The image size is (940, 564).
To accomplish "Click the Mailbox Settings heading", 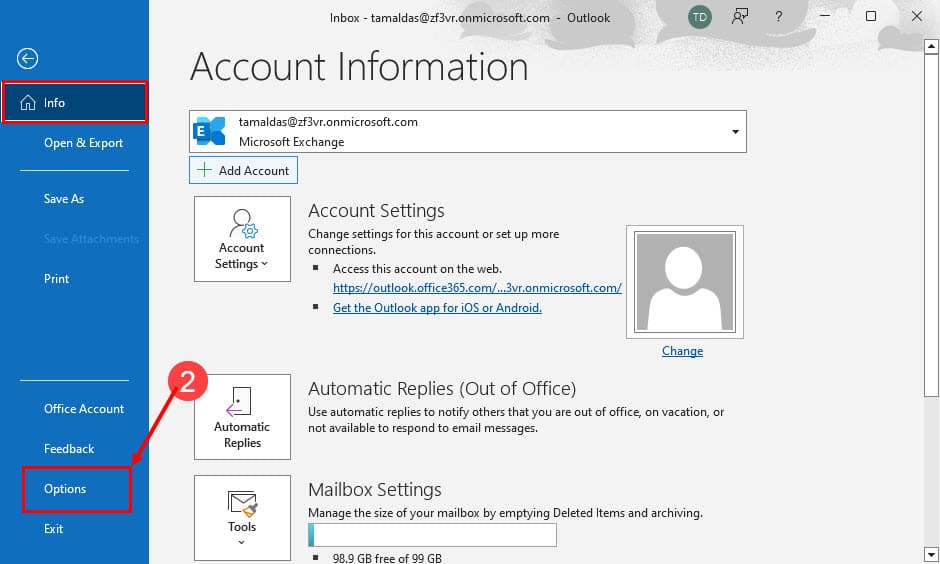I will point(375,490).
